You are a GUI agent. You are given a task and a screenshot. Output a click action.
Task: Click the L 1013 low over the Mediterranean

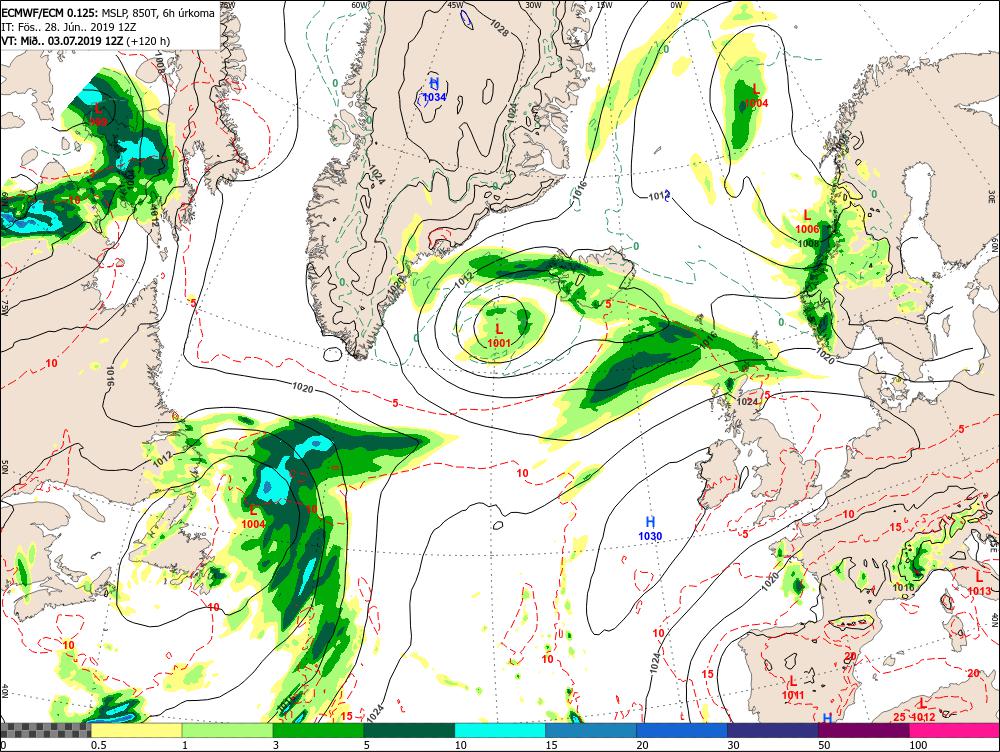point(980,583)
